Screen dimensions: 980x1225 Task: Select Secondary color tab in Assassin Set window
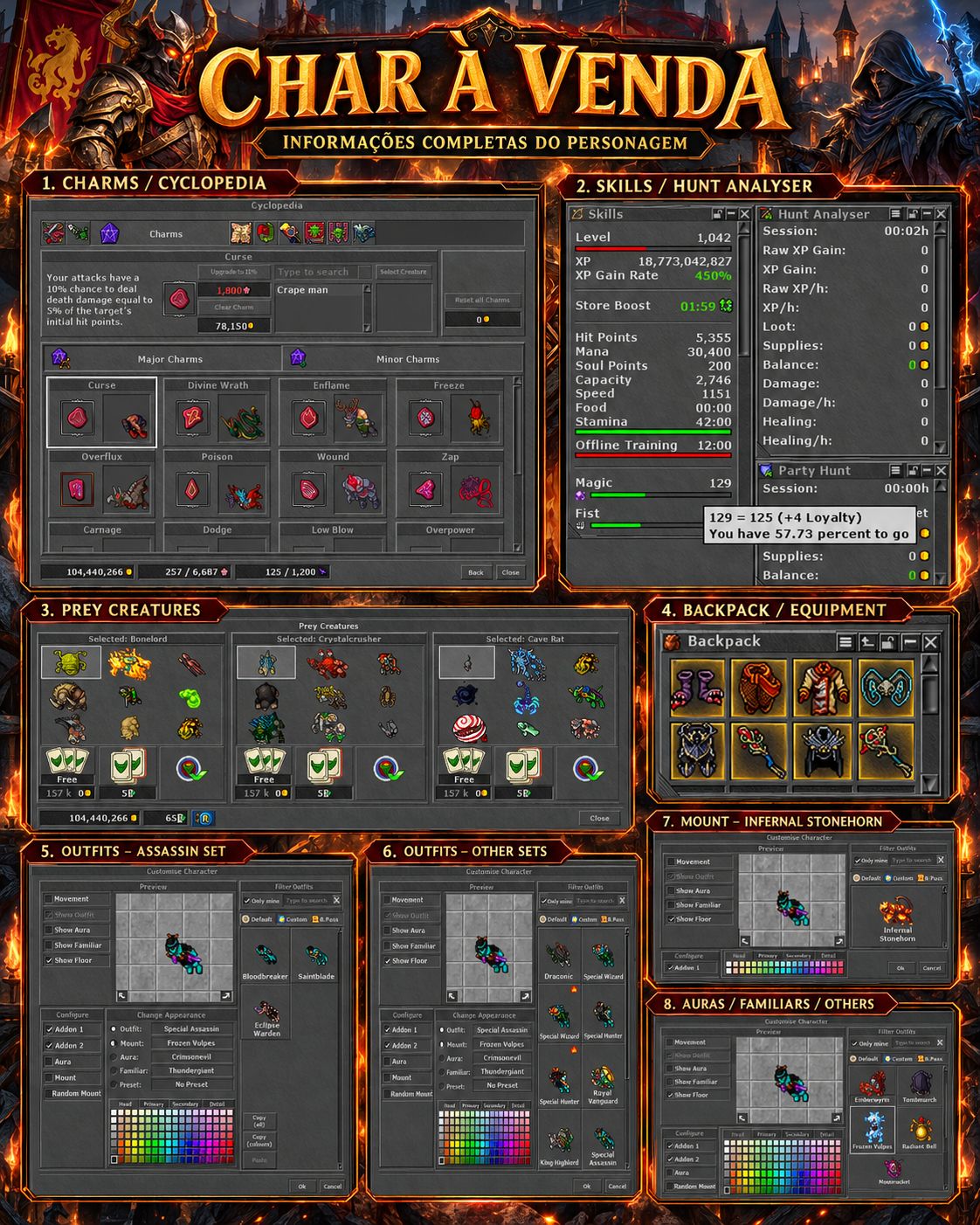(185, 1104)
